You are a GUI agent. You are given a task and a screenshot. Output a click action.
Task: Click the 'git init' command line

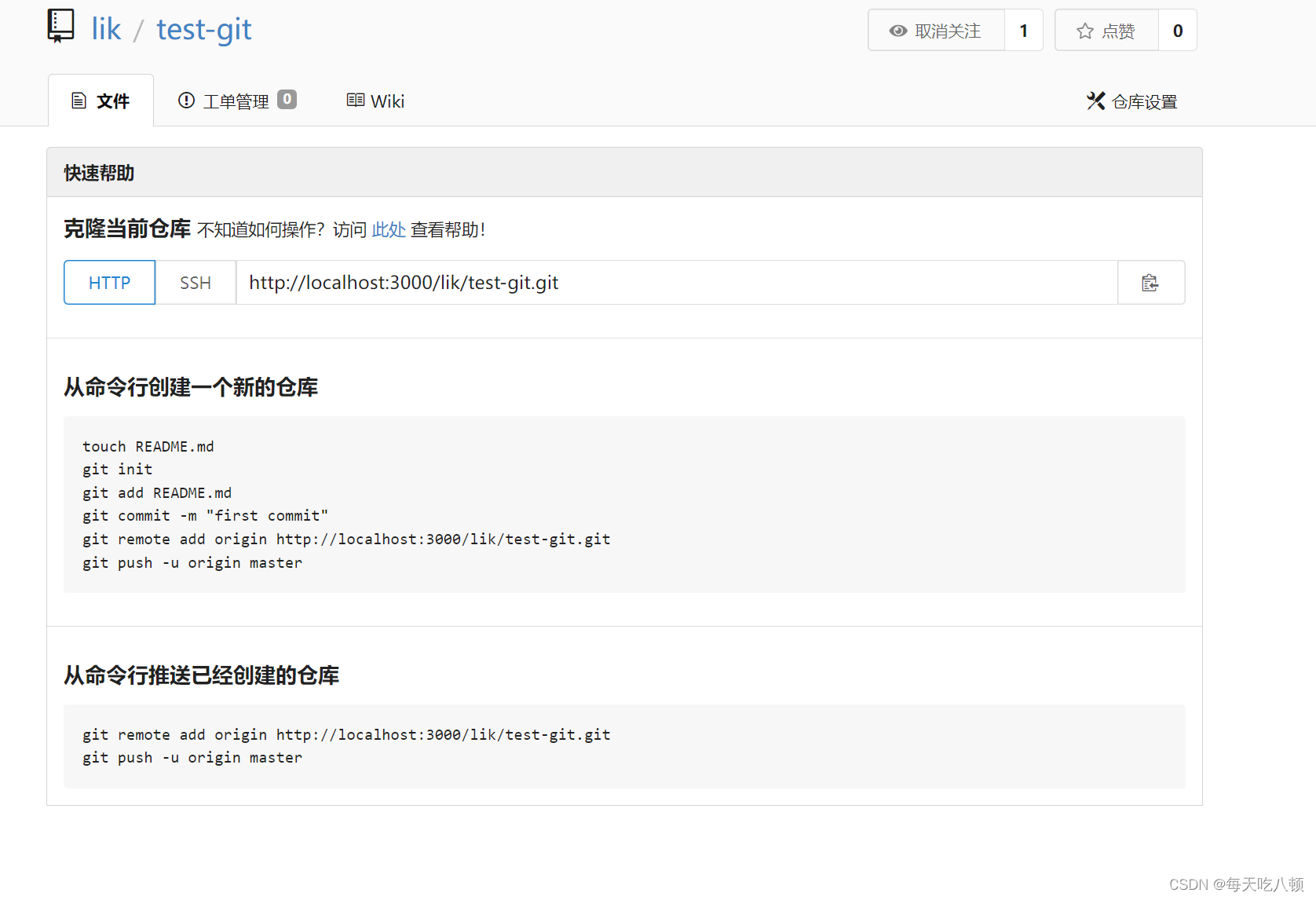118,469
